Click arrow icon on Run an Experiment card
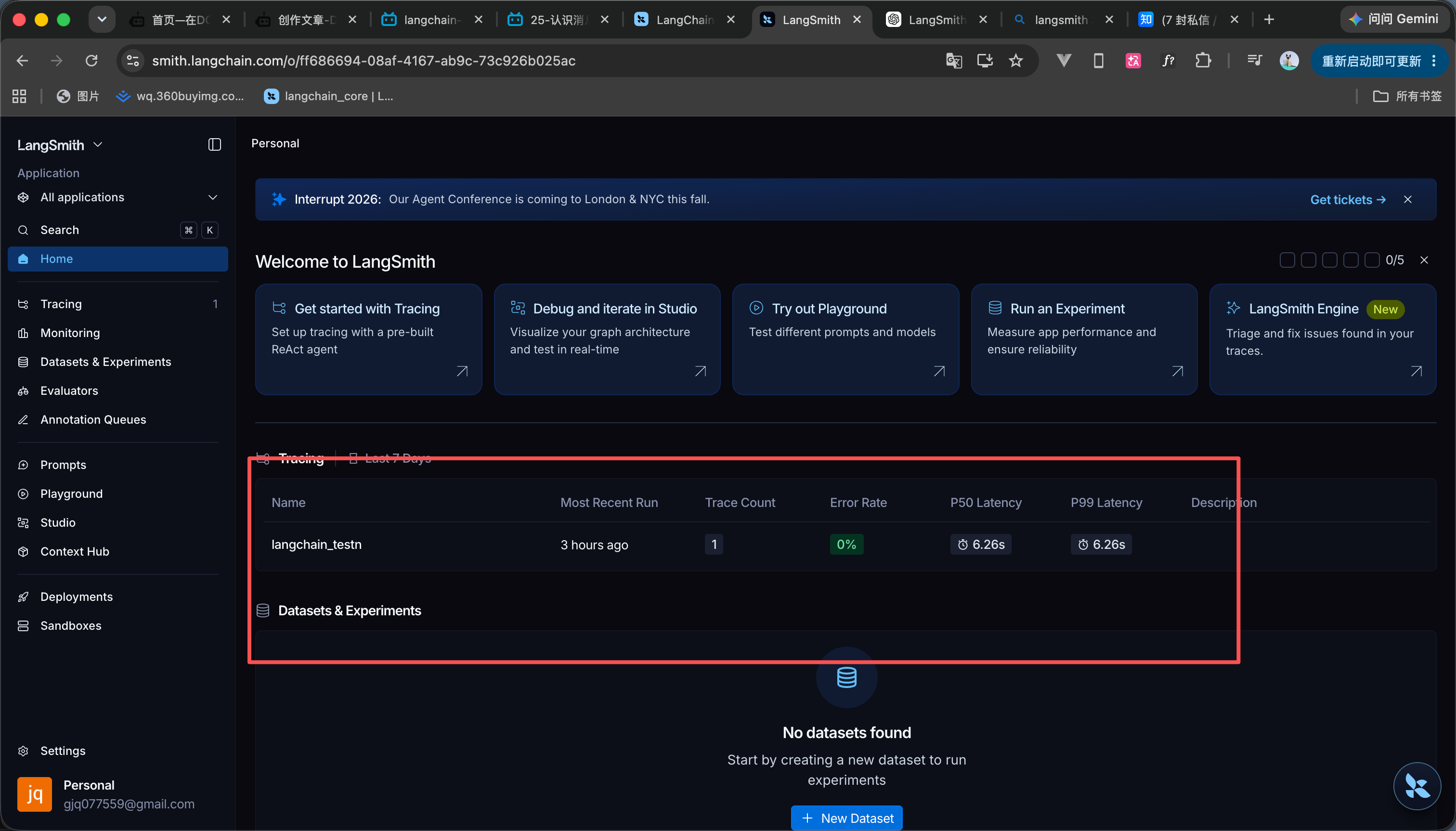The width and height of the screenshot is (1456, 831). [1178, 372]
